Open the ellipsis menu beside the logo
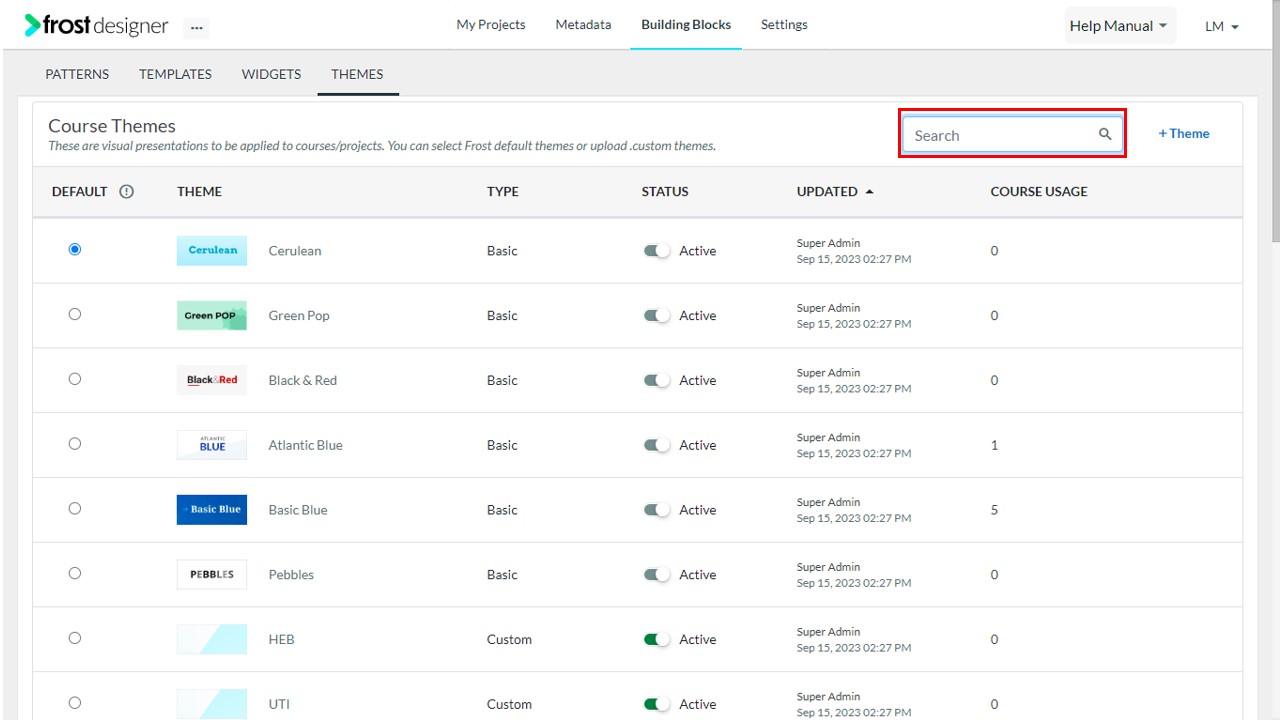1280x720 pixels. [x=196, y=27]
